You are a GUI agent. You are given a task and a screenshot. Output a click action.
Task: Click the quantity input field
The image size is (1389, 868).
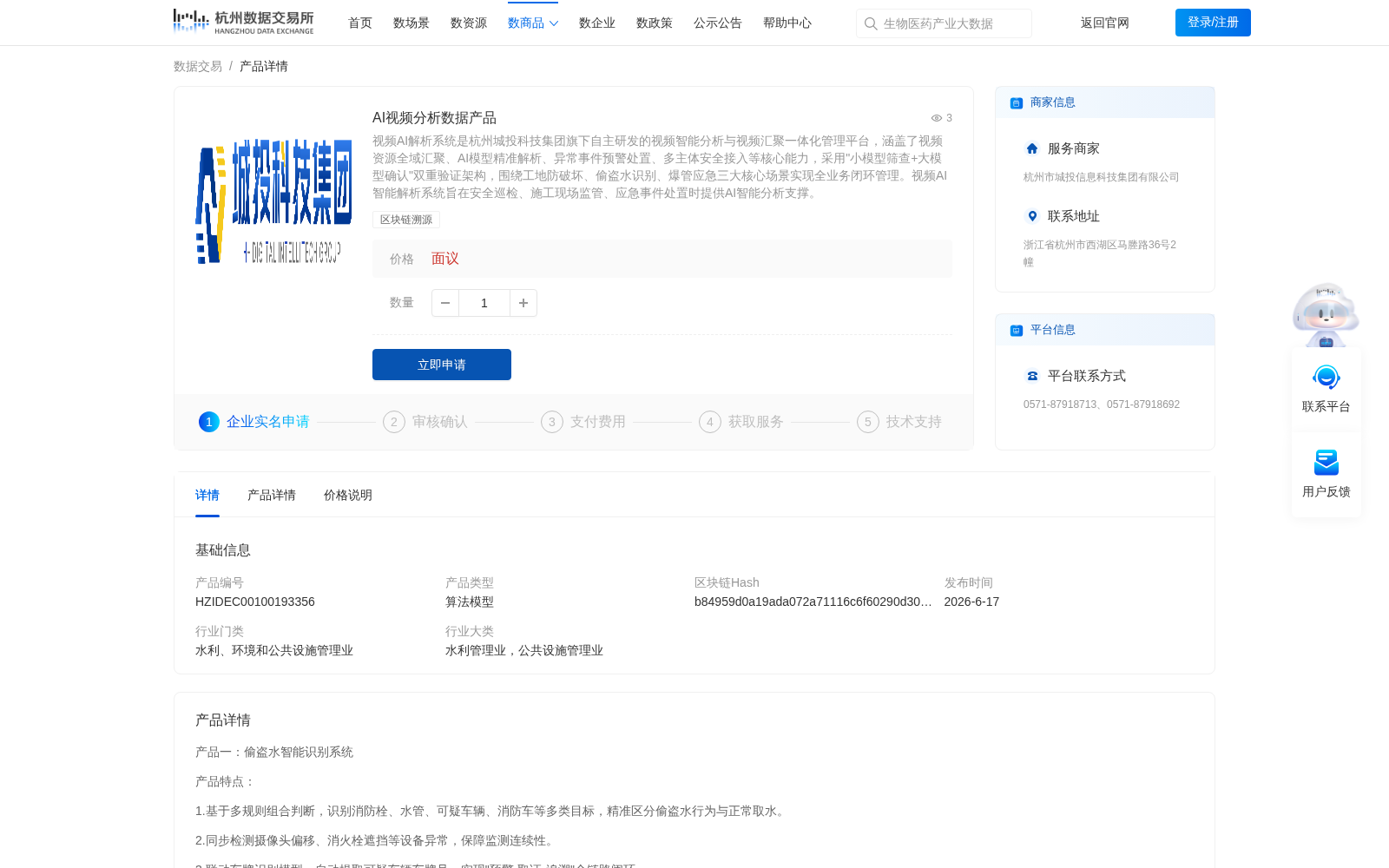tap(484, 303)
